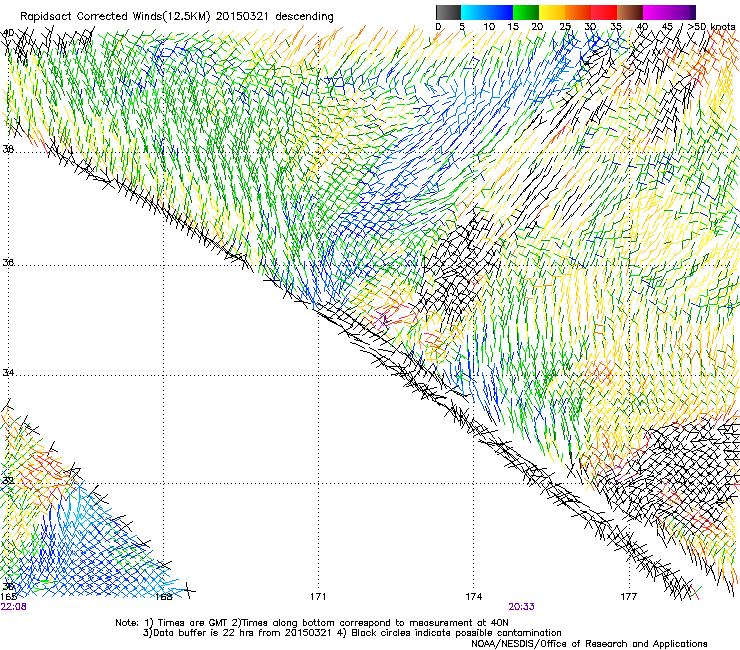This screenshot has height=650, width=740.
Task: Click the latitude label '36' on the left axis
Action: (8, 262)
